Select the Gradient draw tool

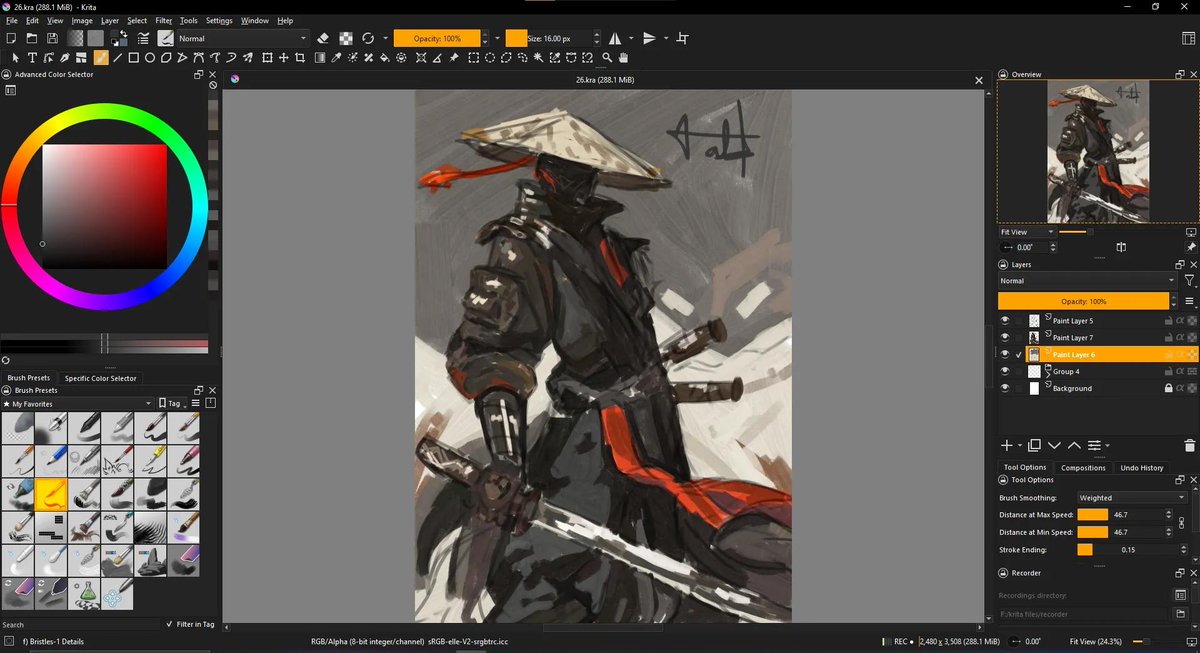pyautogui.click(x=320, y=58)
